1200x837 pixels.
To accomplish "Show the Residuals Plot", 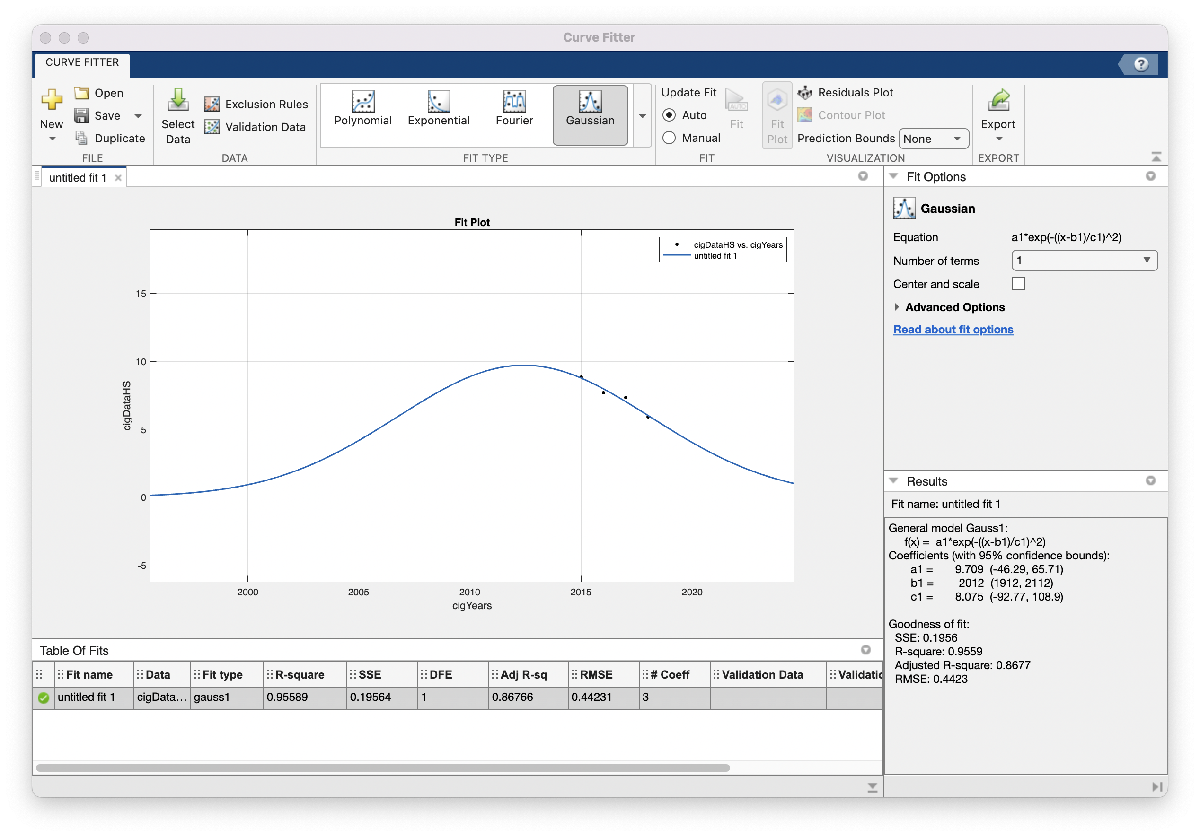I will pos(806,92).
